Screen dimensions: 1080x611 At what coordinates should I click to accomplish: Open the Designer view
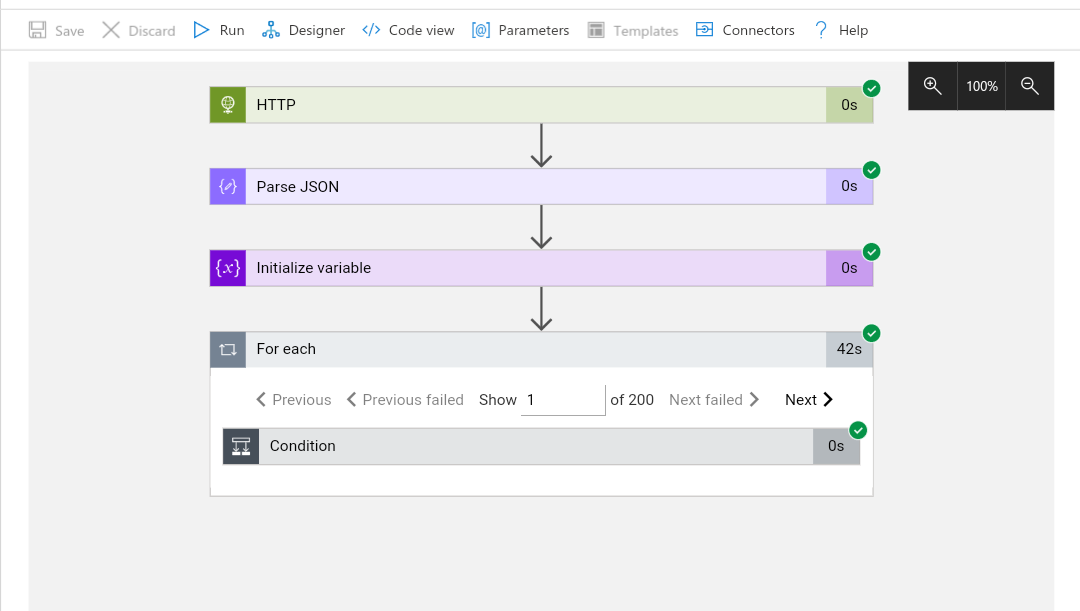(x=304, y=30)
